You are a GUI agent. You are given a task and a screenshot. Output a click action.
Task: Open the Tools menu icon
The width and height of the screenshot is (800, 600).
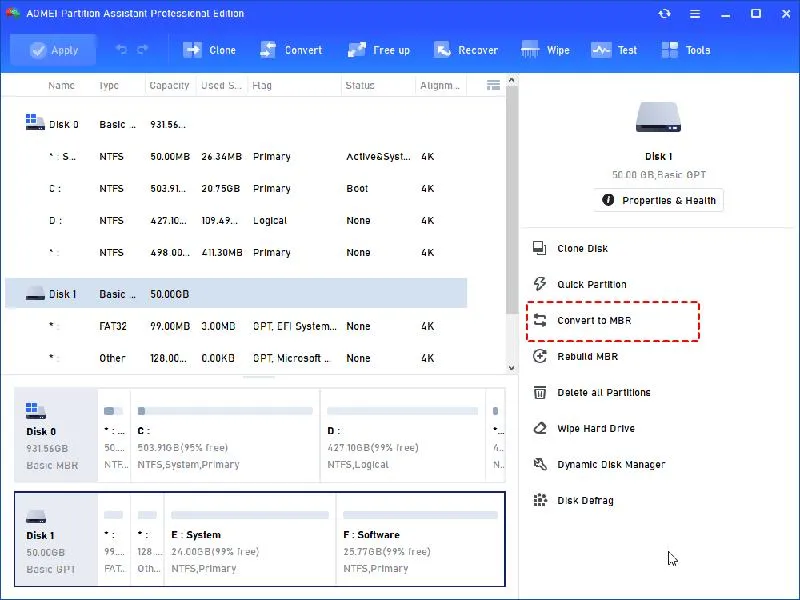pyautogui.click(x=669, y=50)
